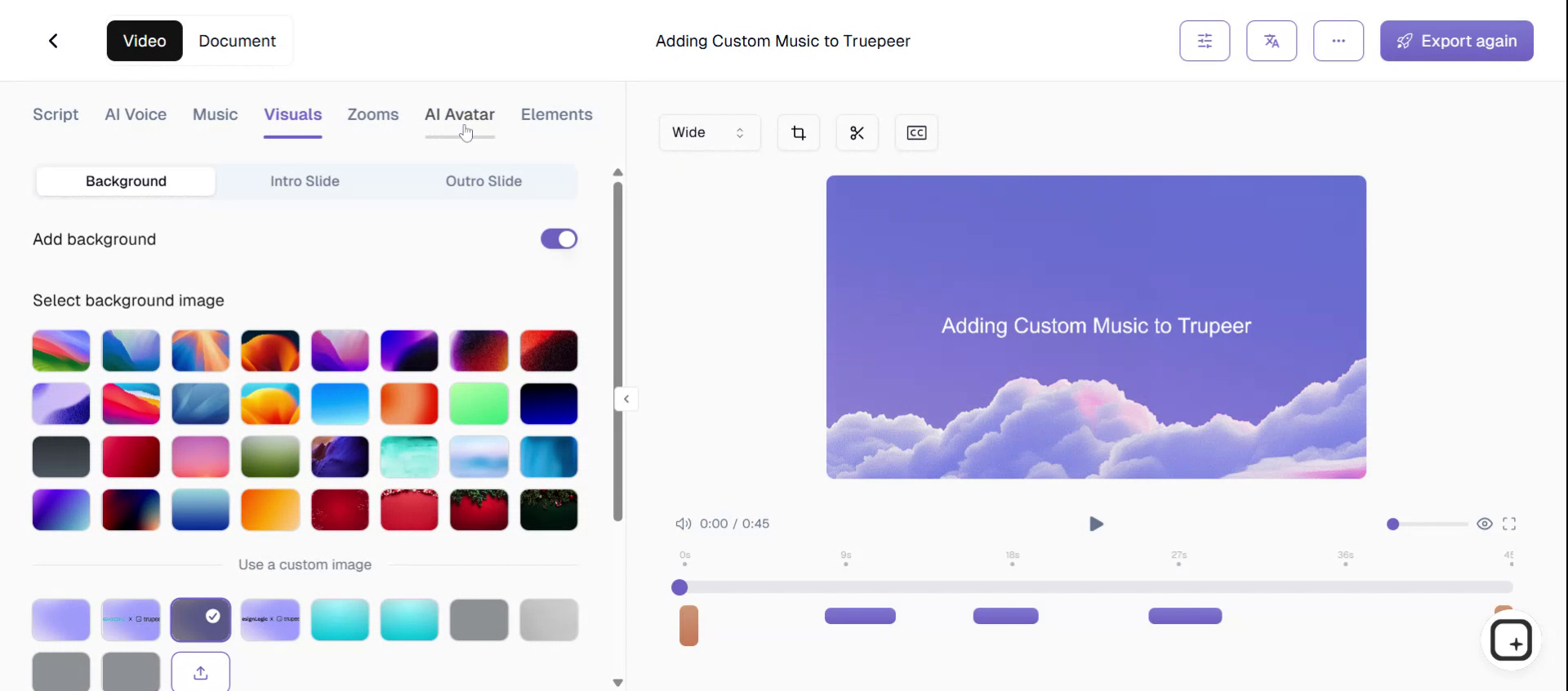Collapse the left panel with chevron

pyautogui.click(x=626, y=399)
